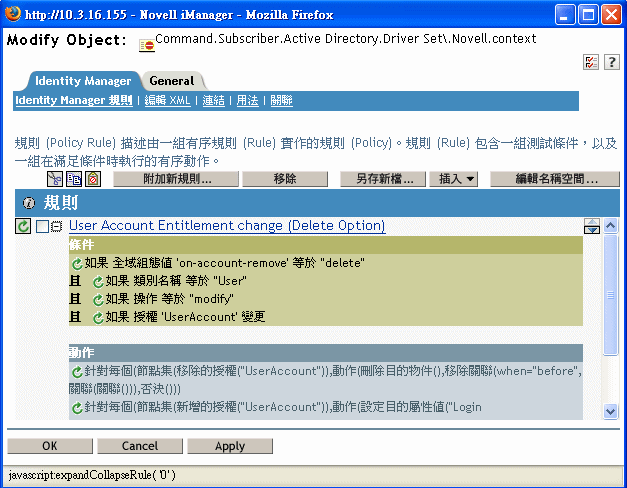Click the rules list scrollbar up arrow
The image size is (627, 488).
point(610,226)
